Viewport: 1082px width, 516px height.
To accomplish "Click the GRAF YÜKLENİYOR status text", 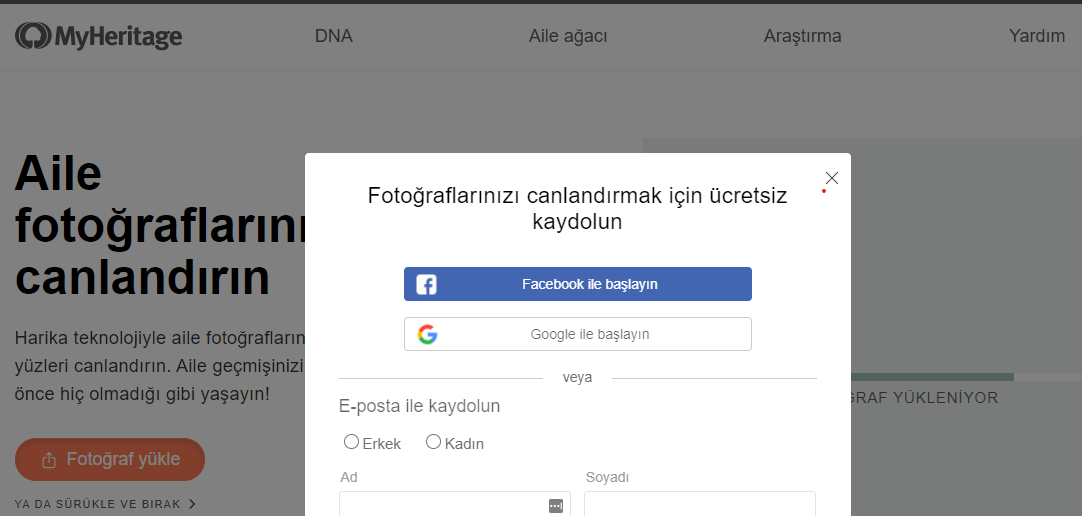I will coord(925,398).
